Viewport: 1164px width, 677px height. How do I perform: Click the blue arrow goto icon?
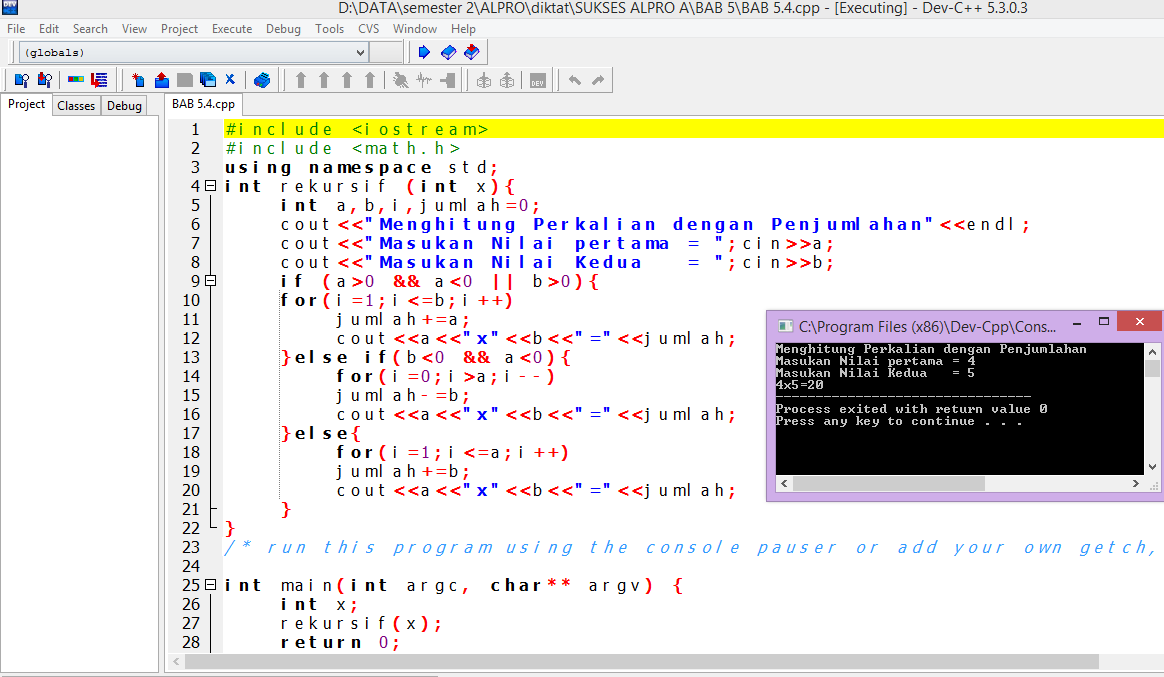[424, 52]
